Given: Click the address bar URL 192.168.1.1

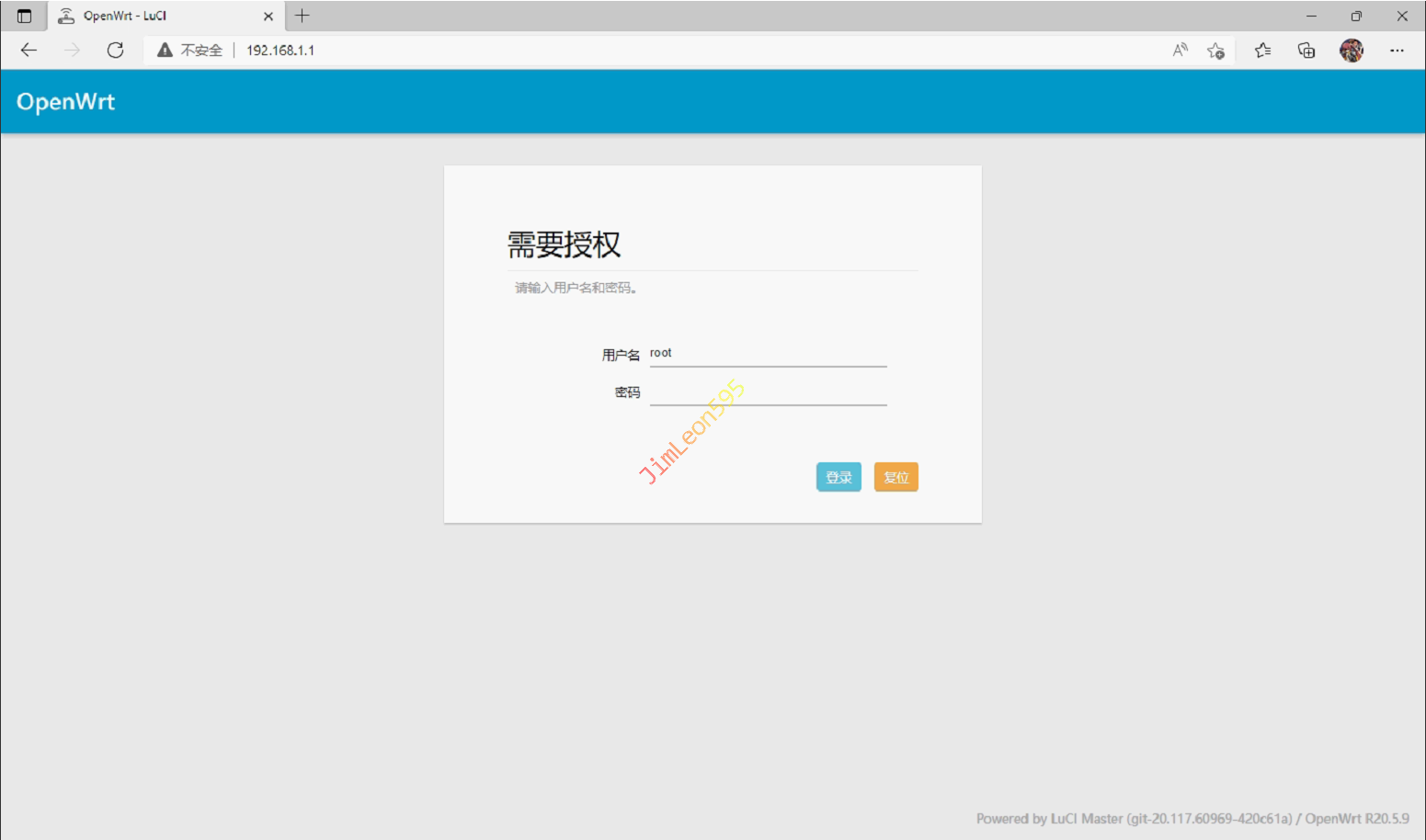Looking at the screenshot, I should (x=280, y=51).
